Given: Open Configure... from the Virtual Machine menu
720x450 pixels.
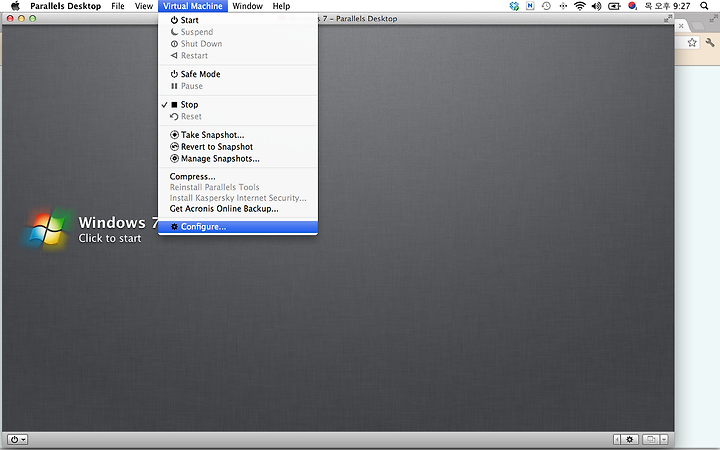Looking at the screenshot, I should (x=237, y=227).
